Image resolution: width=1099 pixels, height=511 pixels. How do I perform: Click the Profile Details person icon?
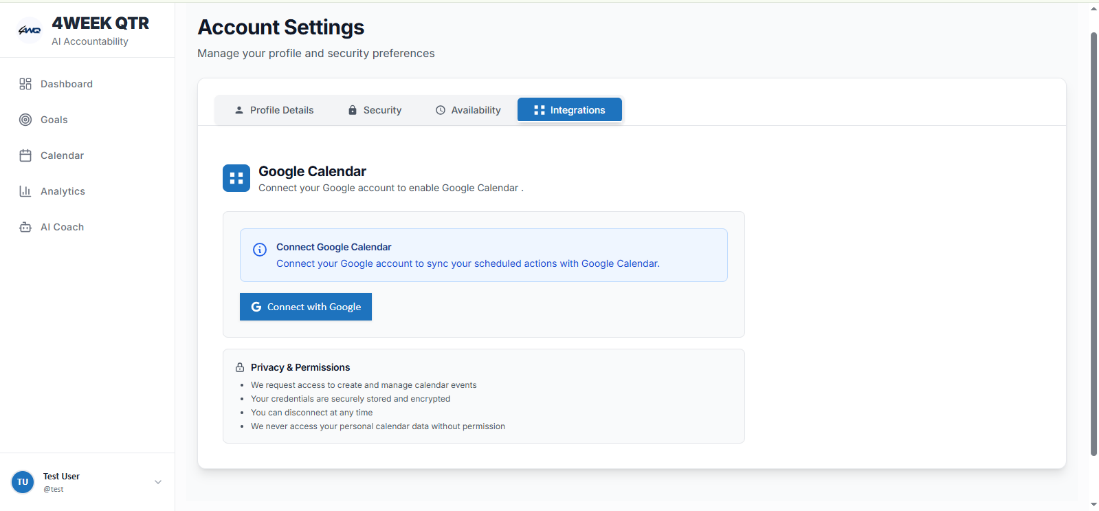click(x=239, y=110)
